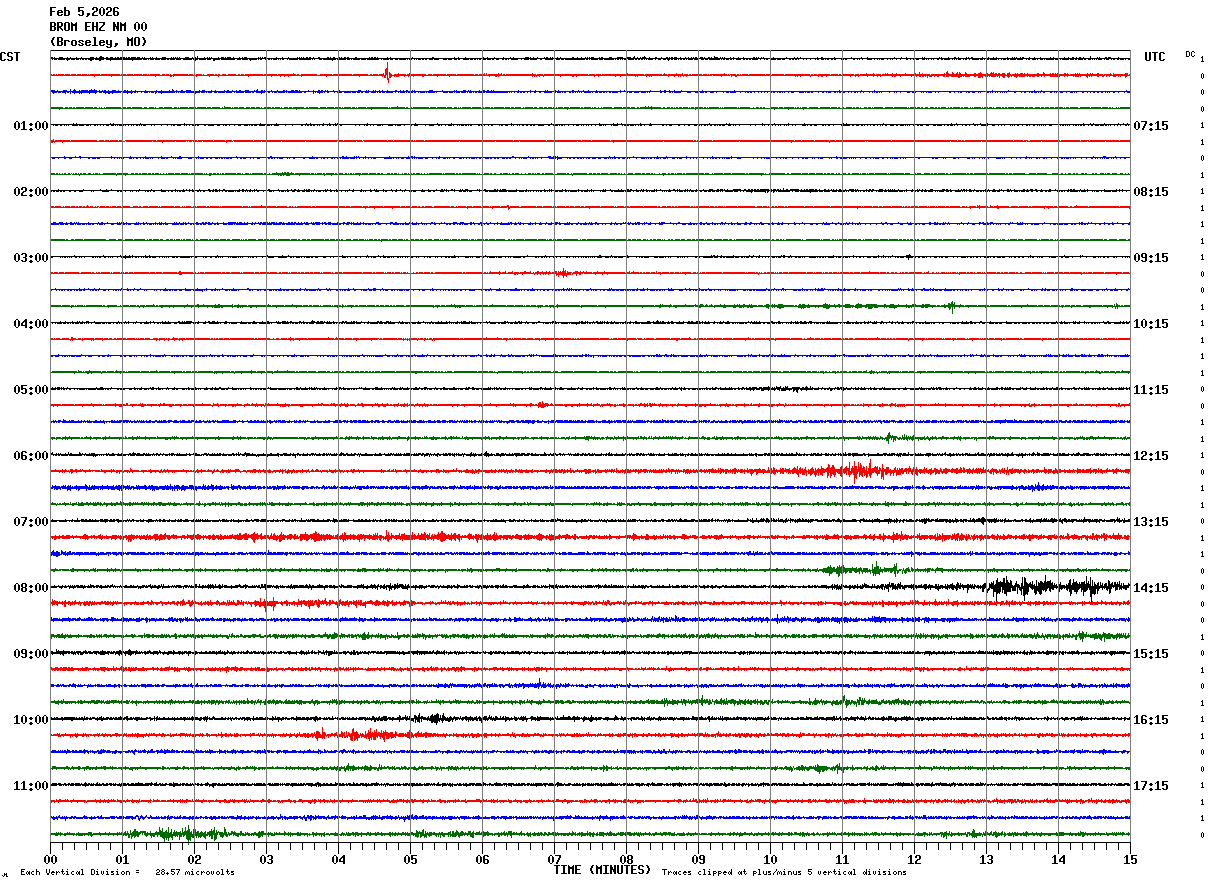This screenshot has width=1210, height=886.
Task: Select the 09:00 CST time label
Action: click(31, 654)
